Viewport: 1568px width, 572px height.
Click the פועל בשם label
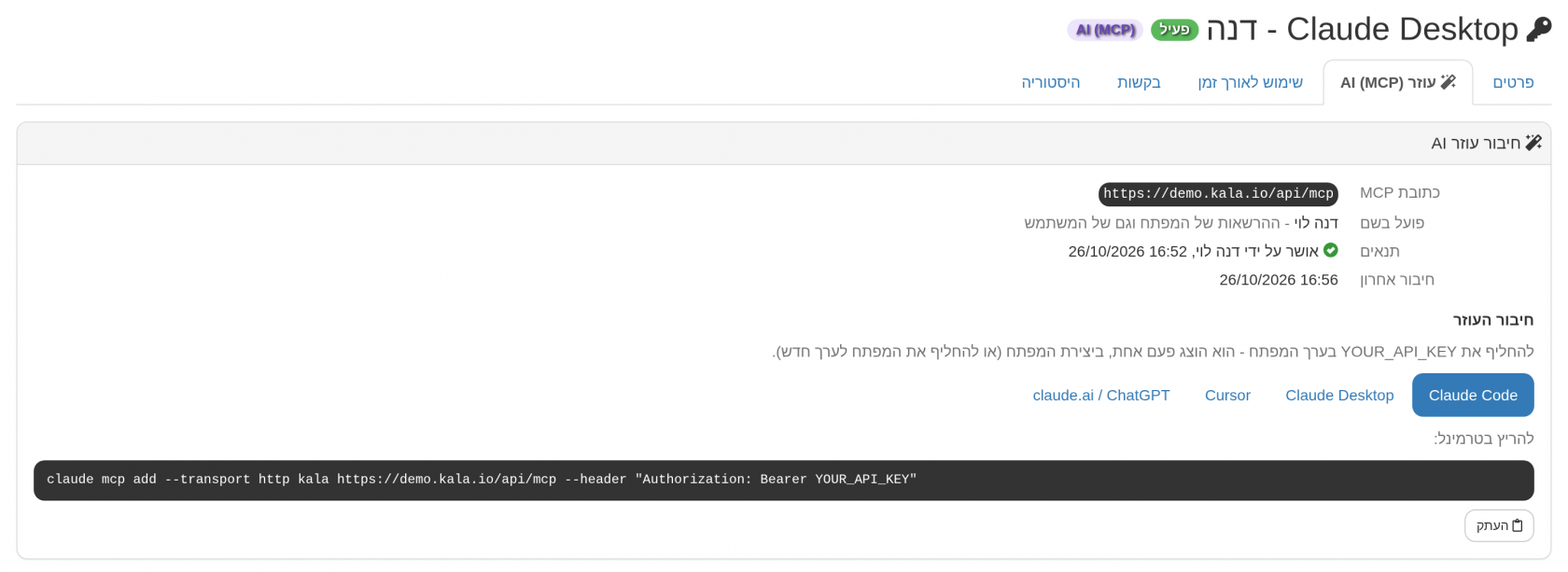click(1392, 223)
